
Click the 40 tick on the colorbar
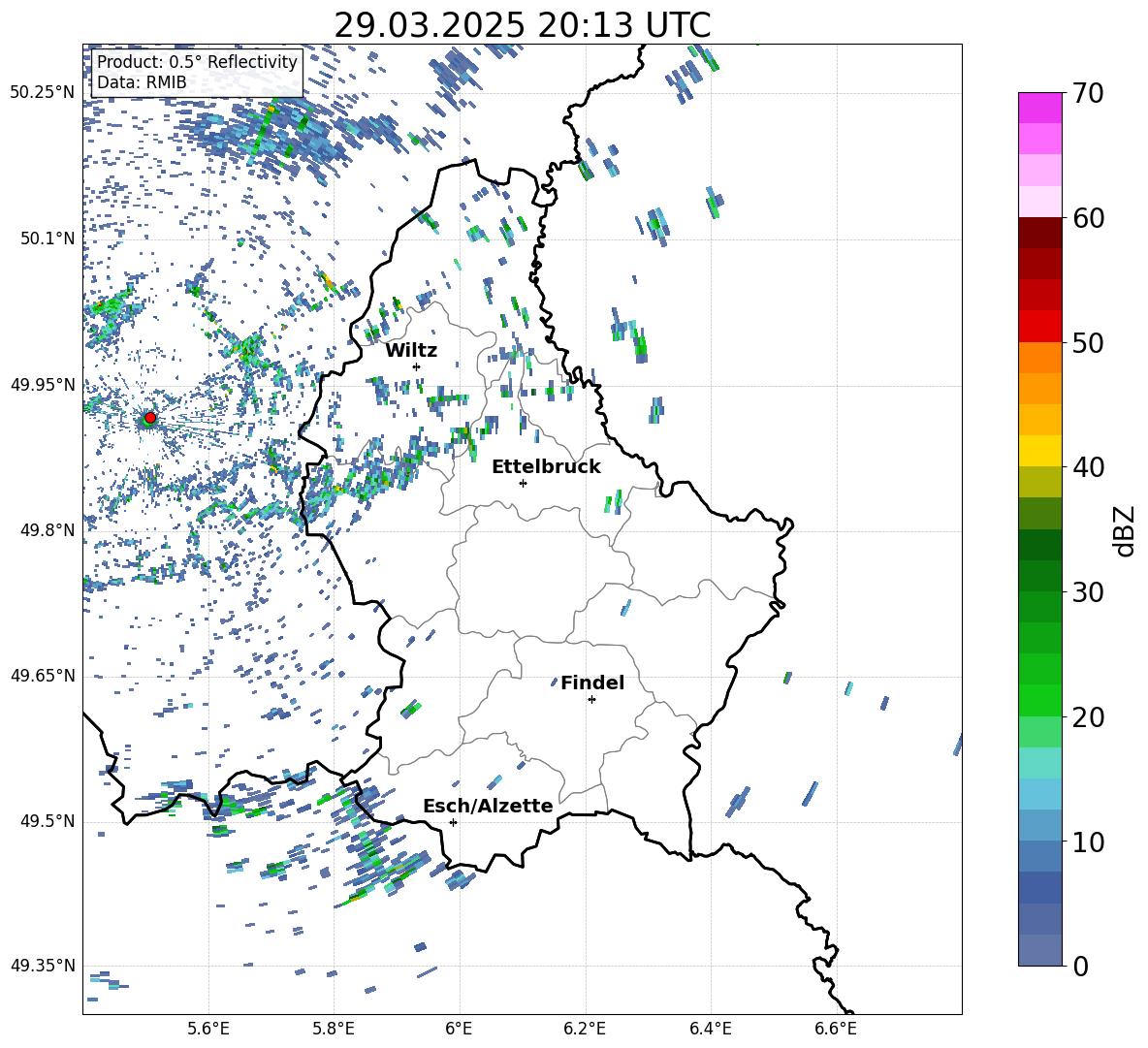[x=1088, y=467]
